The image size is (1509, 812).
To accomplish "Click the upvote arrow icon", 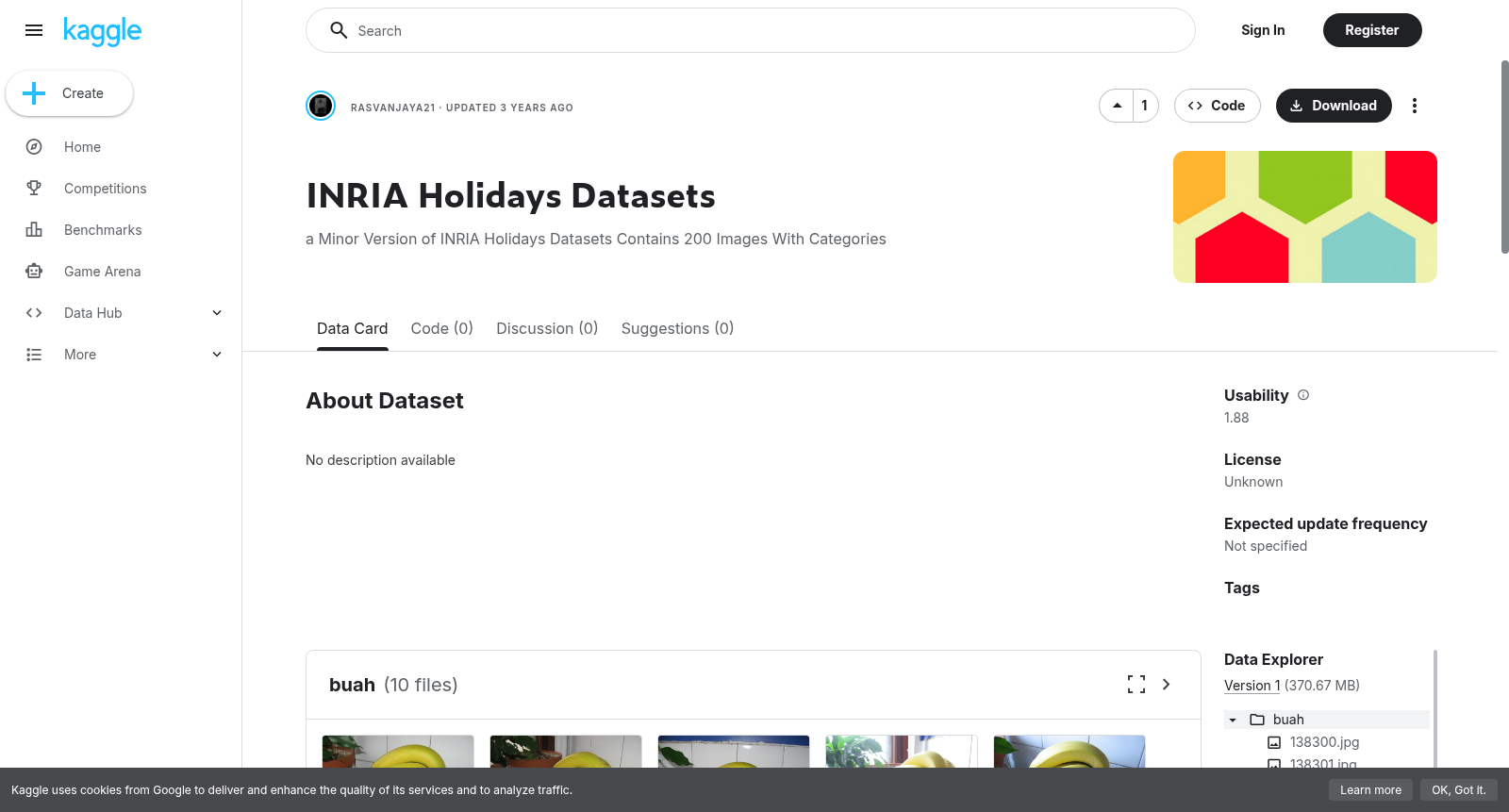I will 1117,106.
